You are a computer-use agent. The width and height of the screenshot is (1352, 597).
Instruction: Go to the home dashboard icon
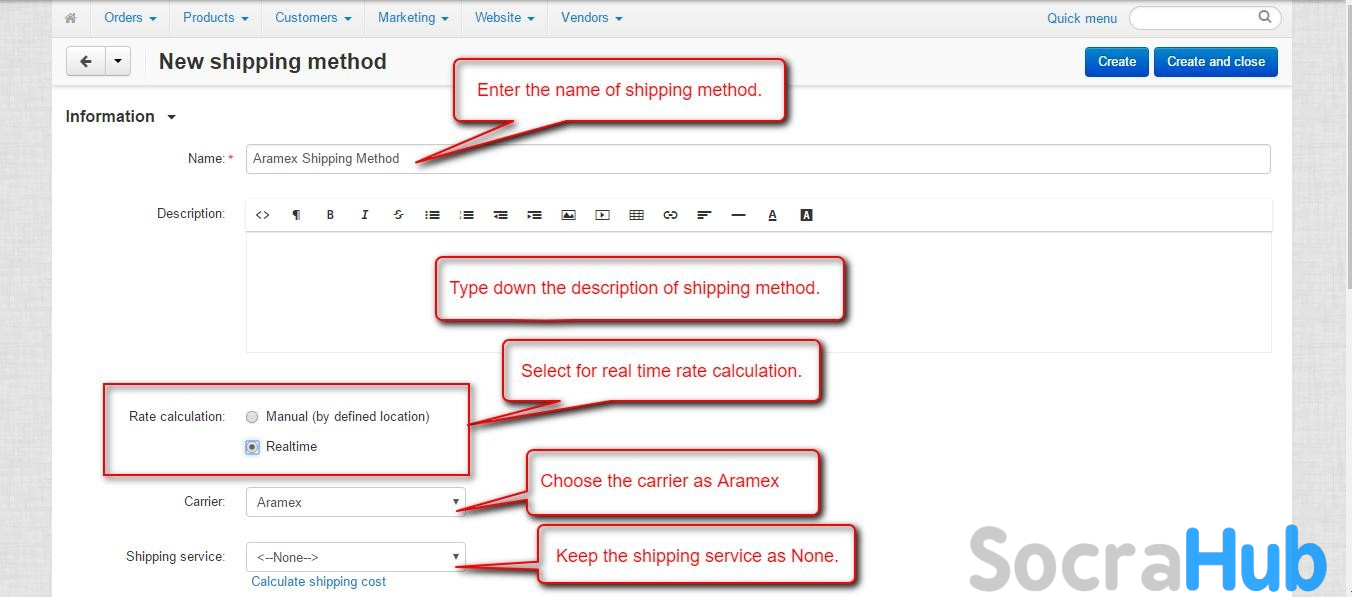tap(71, 18)
